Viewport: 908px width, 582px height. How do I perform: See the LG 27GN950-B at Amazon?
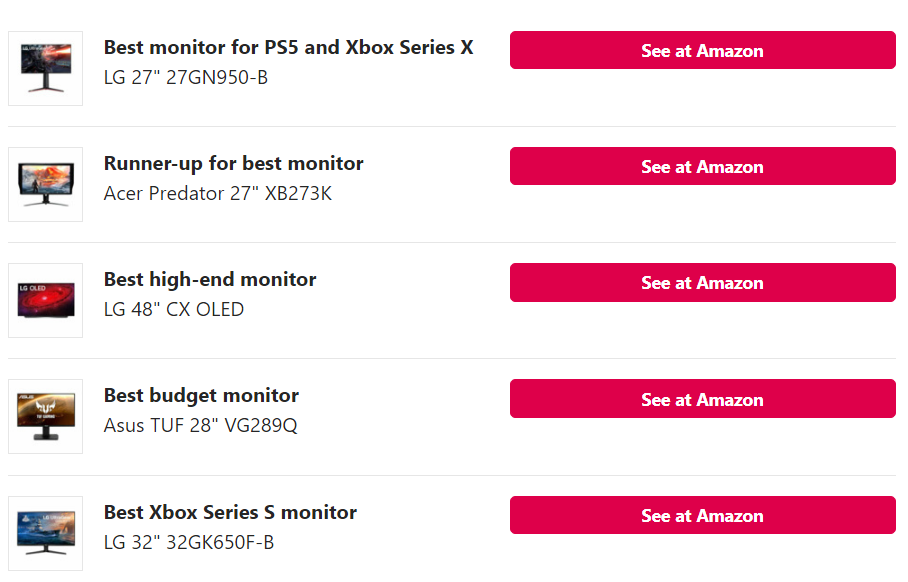pos(702,50)
